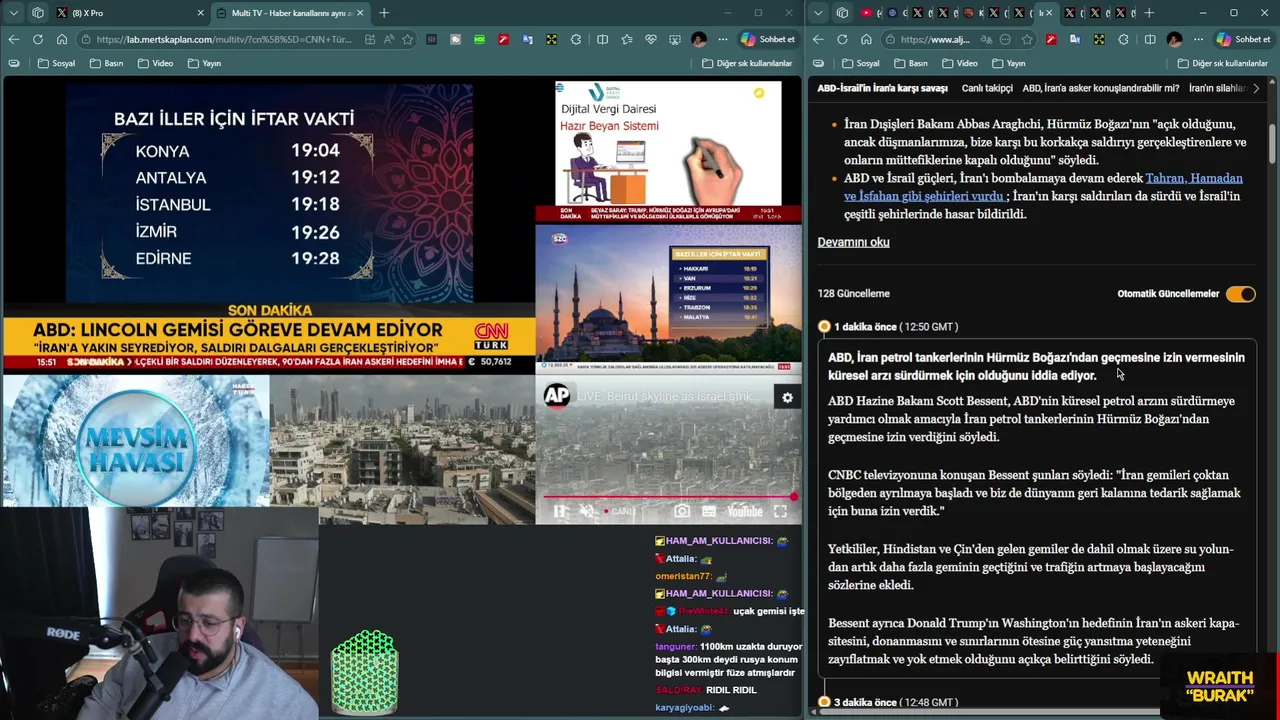
Task: Open Favorites list icon in left toolbar
Action: [627, 39]
